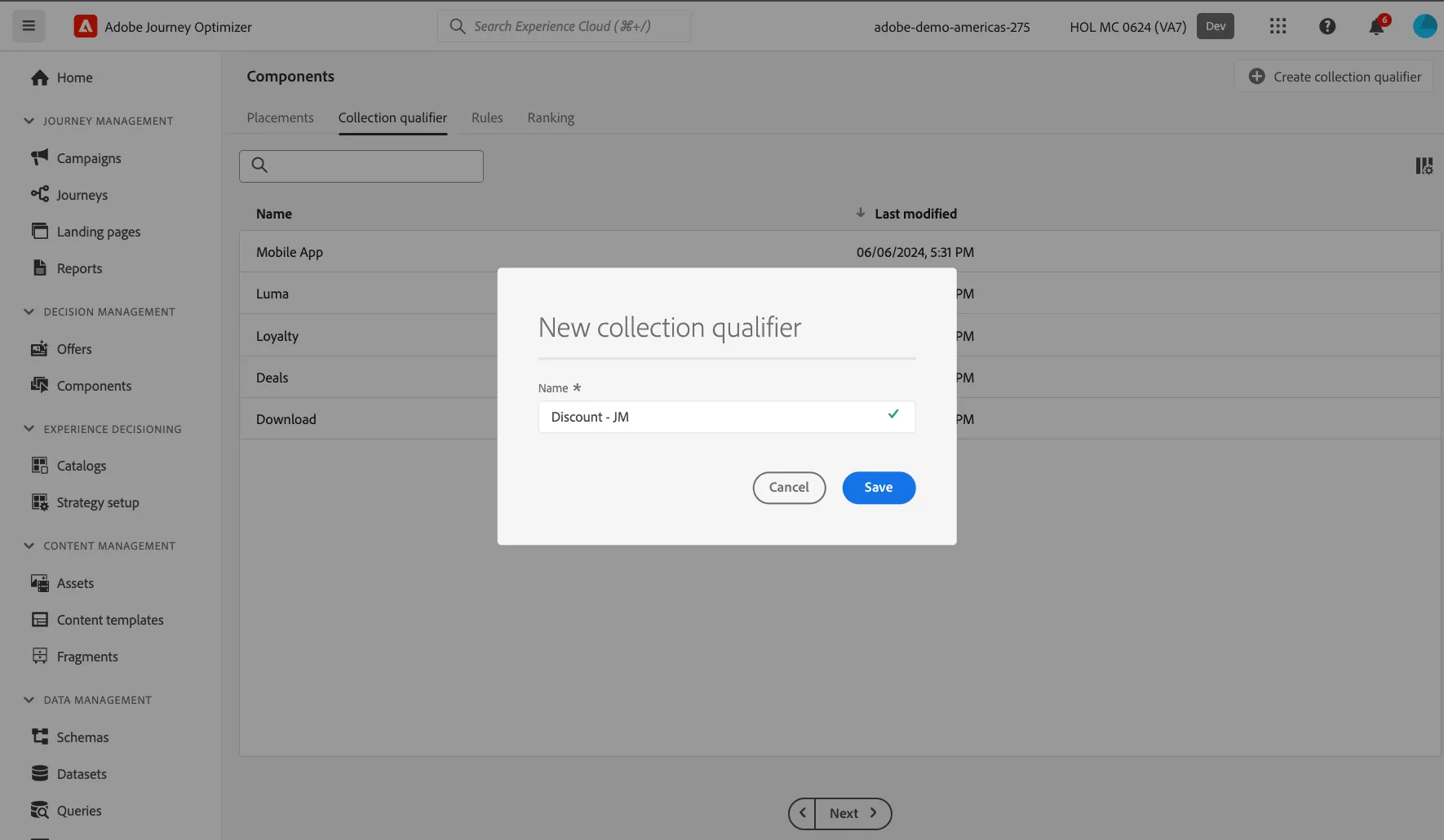Cancel the new collection qualifier dialog
The image size is (1444, 840).
(789, 488)
